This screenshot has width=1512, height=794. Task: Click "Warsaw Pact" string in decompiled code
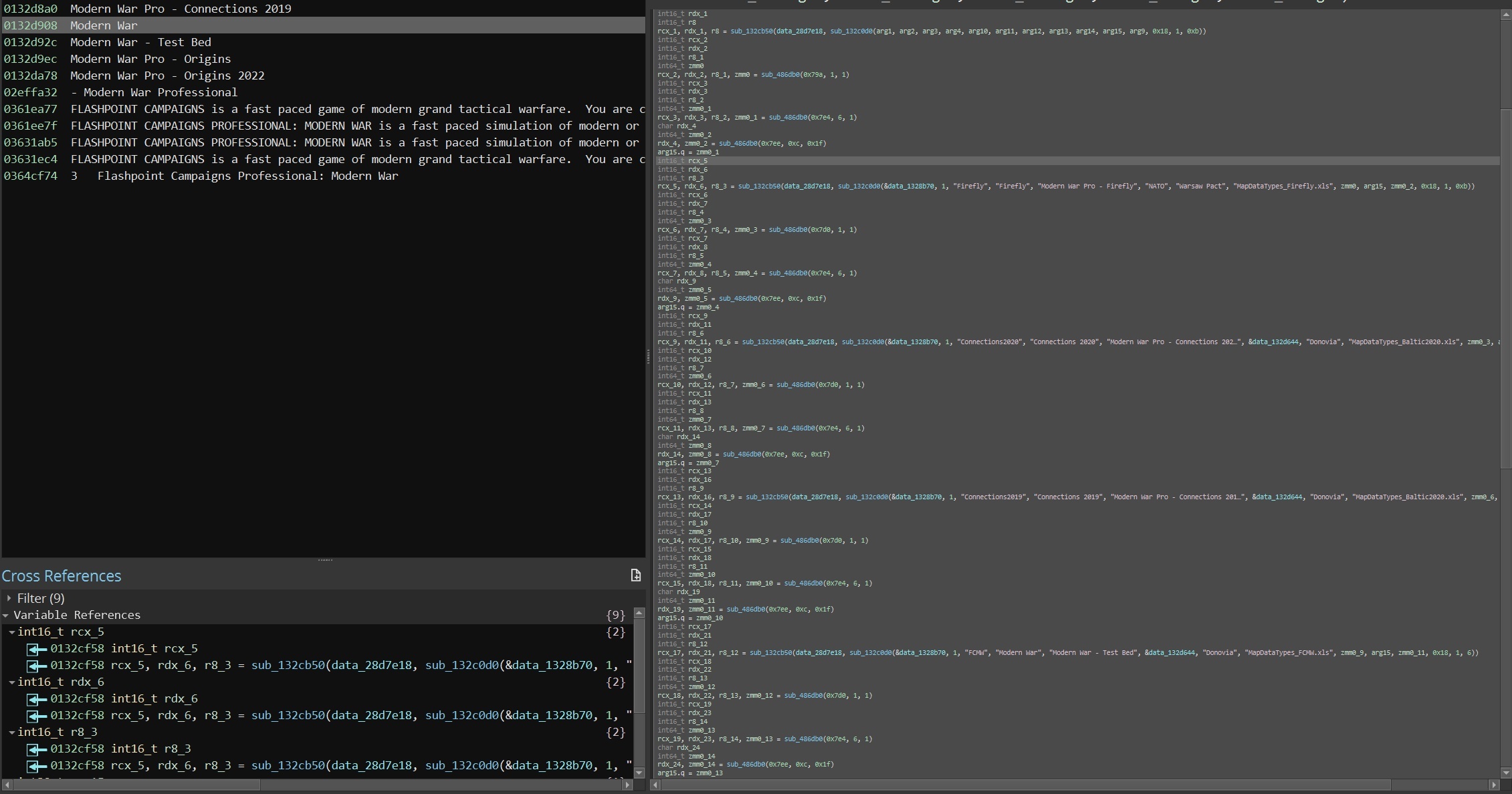pyautogui.click(x=1202, y=186)
